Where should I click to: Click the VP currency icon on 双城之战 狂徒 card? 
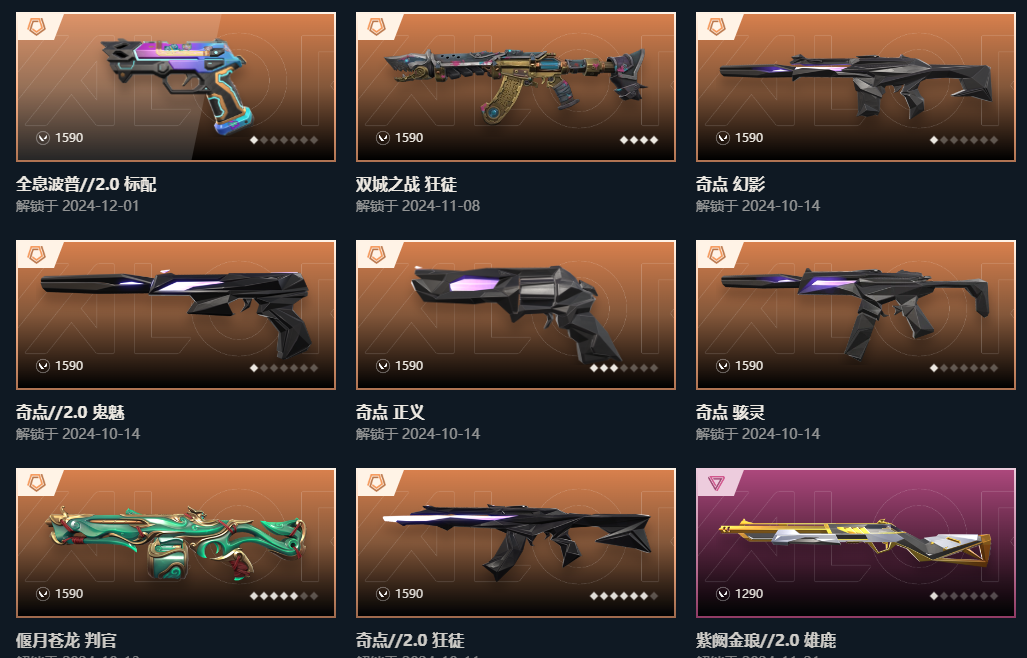point(383,137)
